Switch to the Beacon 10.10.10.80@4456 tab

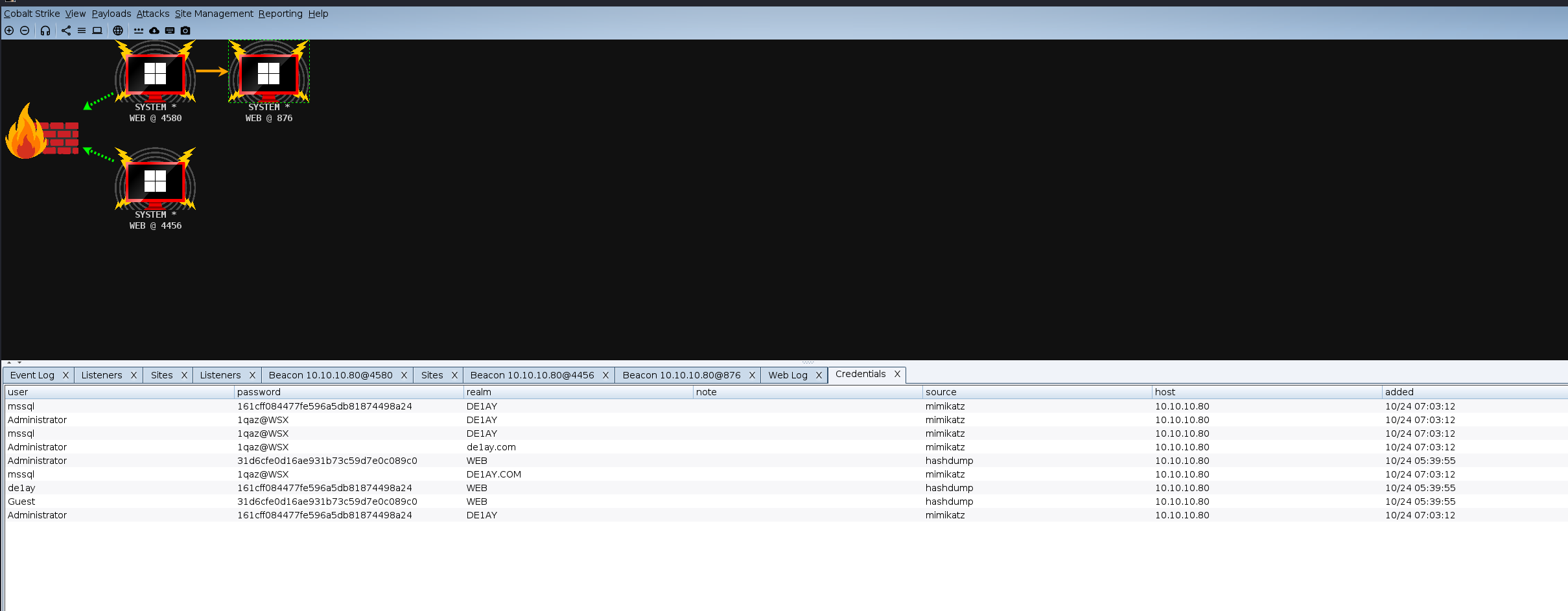tap(532, 375)
